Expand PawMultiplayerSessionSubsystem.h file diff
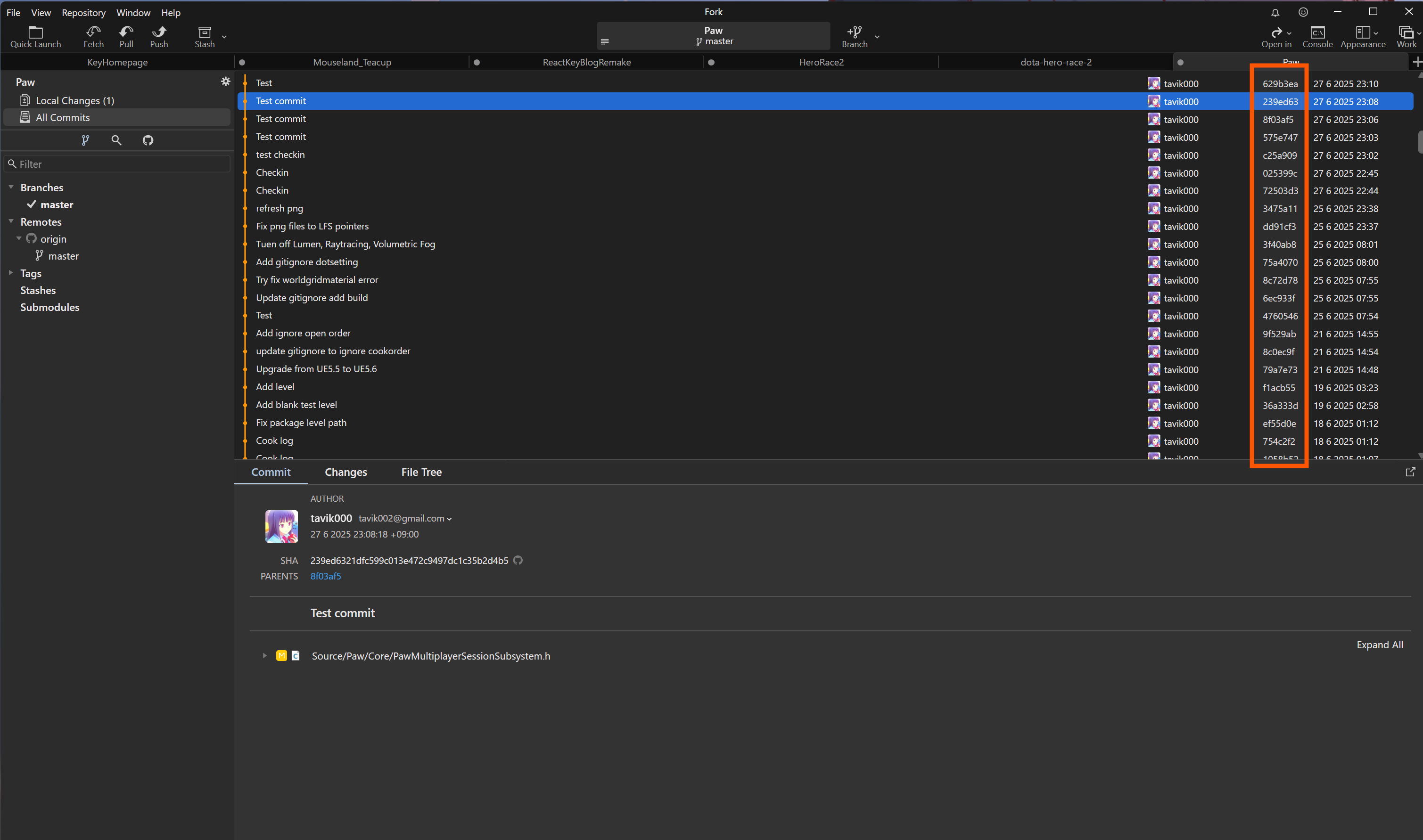 point(264,655)
